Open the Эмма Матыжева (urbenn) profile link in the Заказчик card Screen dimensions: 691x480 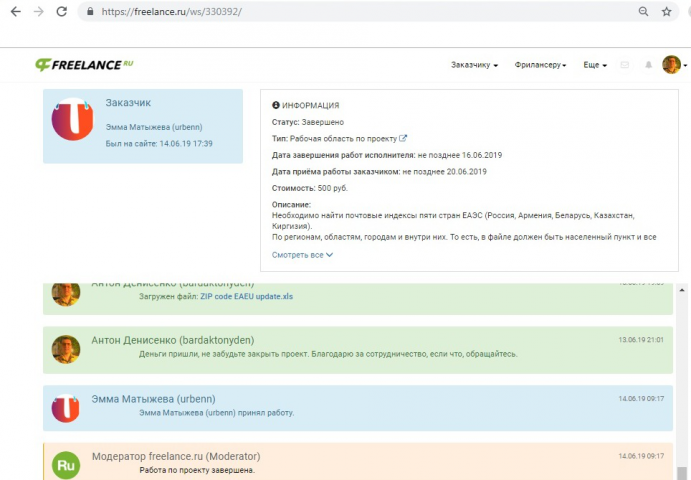(154, 127)
